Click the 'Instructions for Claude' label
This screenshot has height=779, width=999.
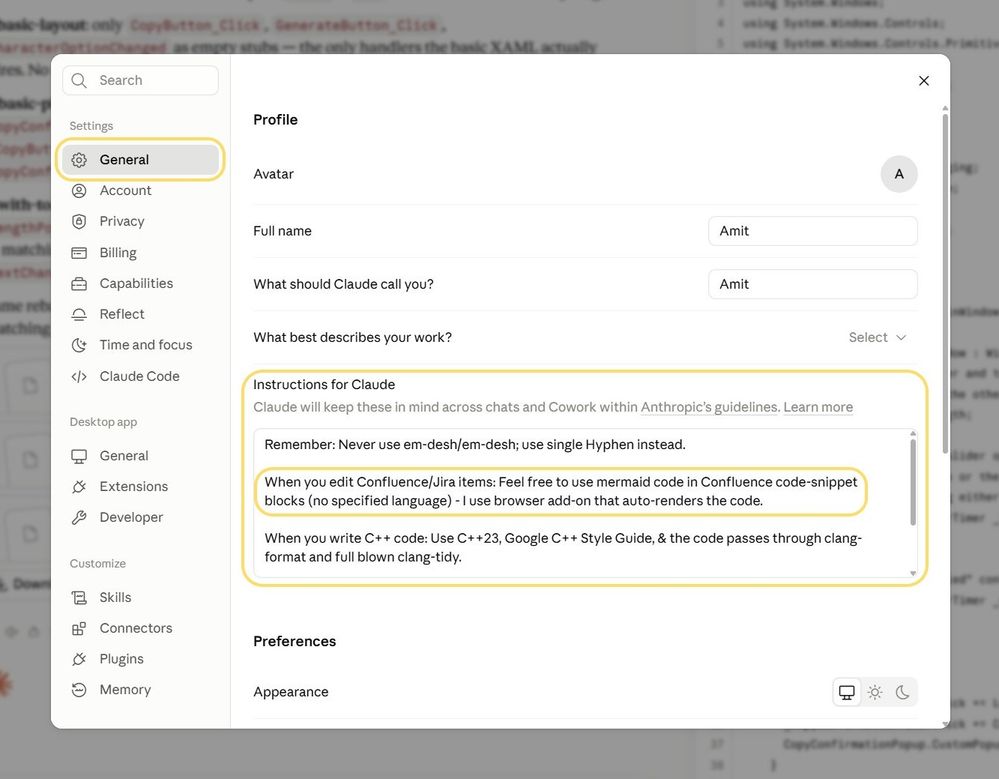pos(324,385)
